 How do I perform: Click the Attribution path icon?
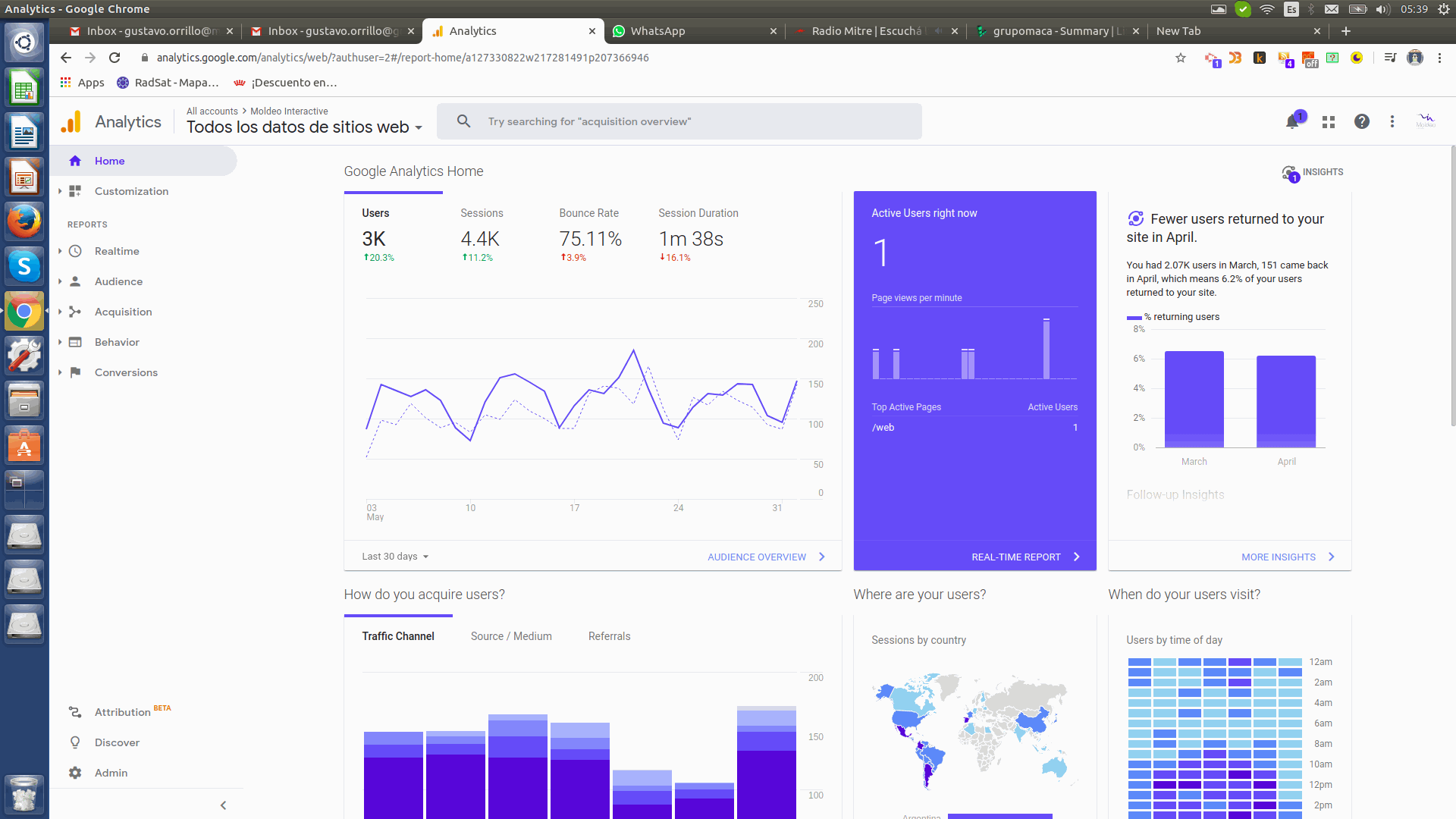click(75, 712)
